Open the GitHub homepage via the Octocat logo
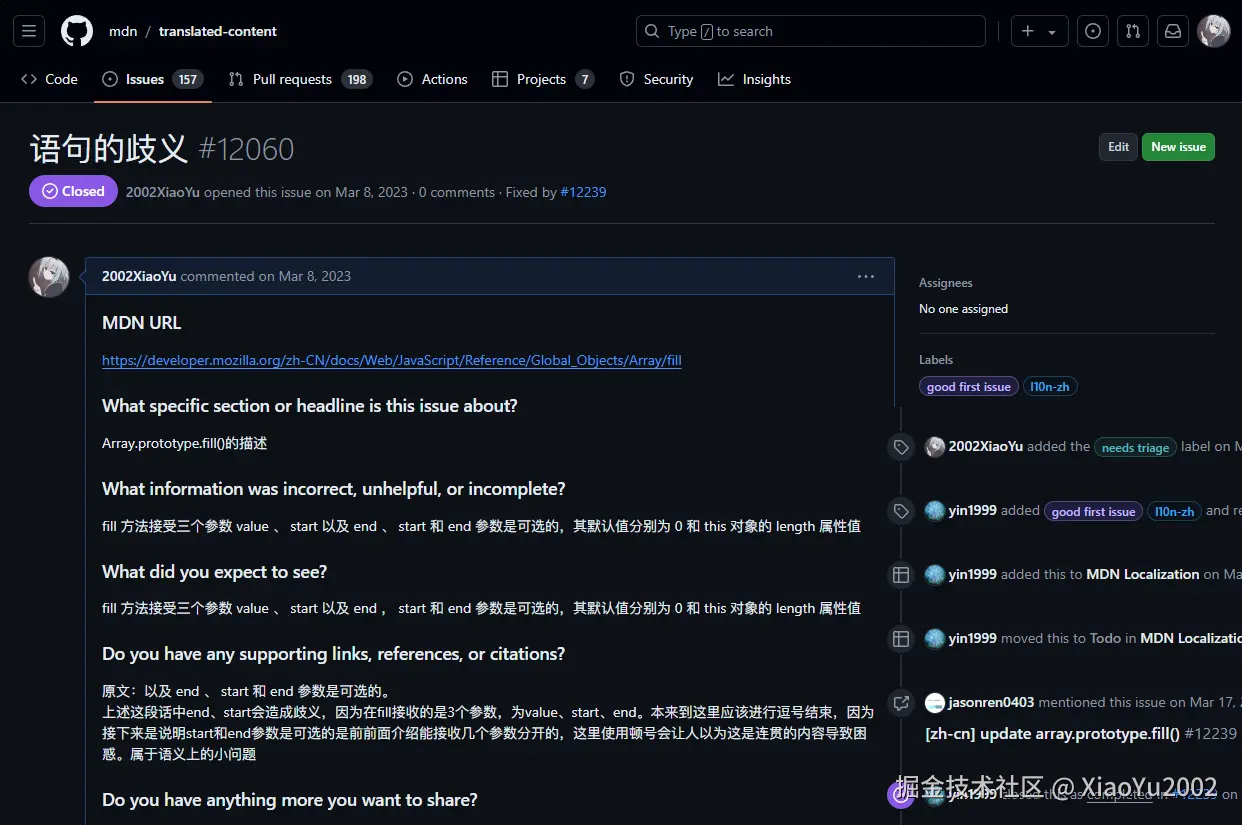Viewport: 1242px width, 825px height. coord(76,30)
